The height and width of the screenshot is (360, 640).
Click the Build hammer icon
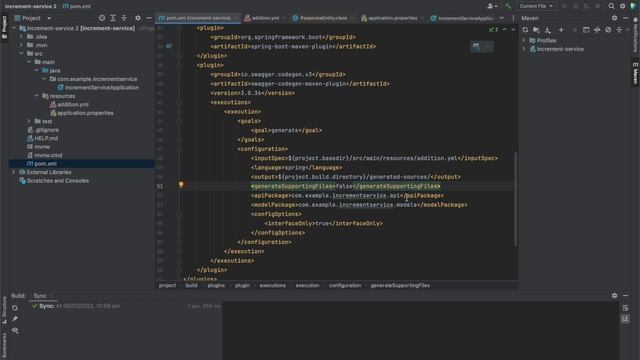(x=508, y=6)
